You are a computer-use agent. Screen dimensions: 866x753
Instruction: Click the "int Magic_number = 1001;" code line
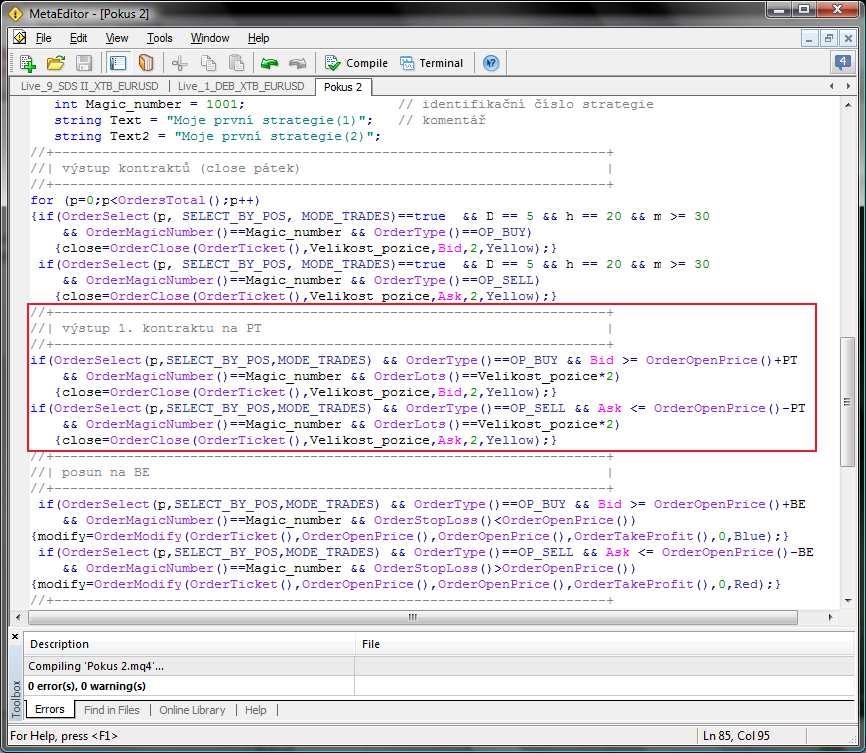(149, 104)
